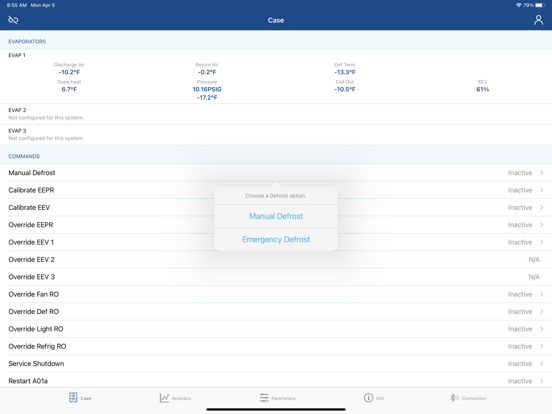Select the Override Def RO command label

click(33, 312)
